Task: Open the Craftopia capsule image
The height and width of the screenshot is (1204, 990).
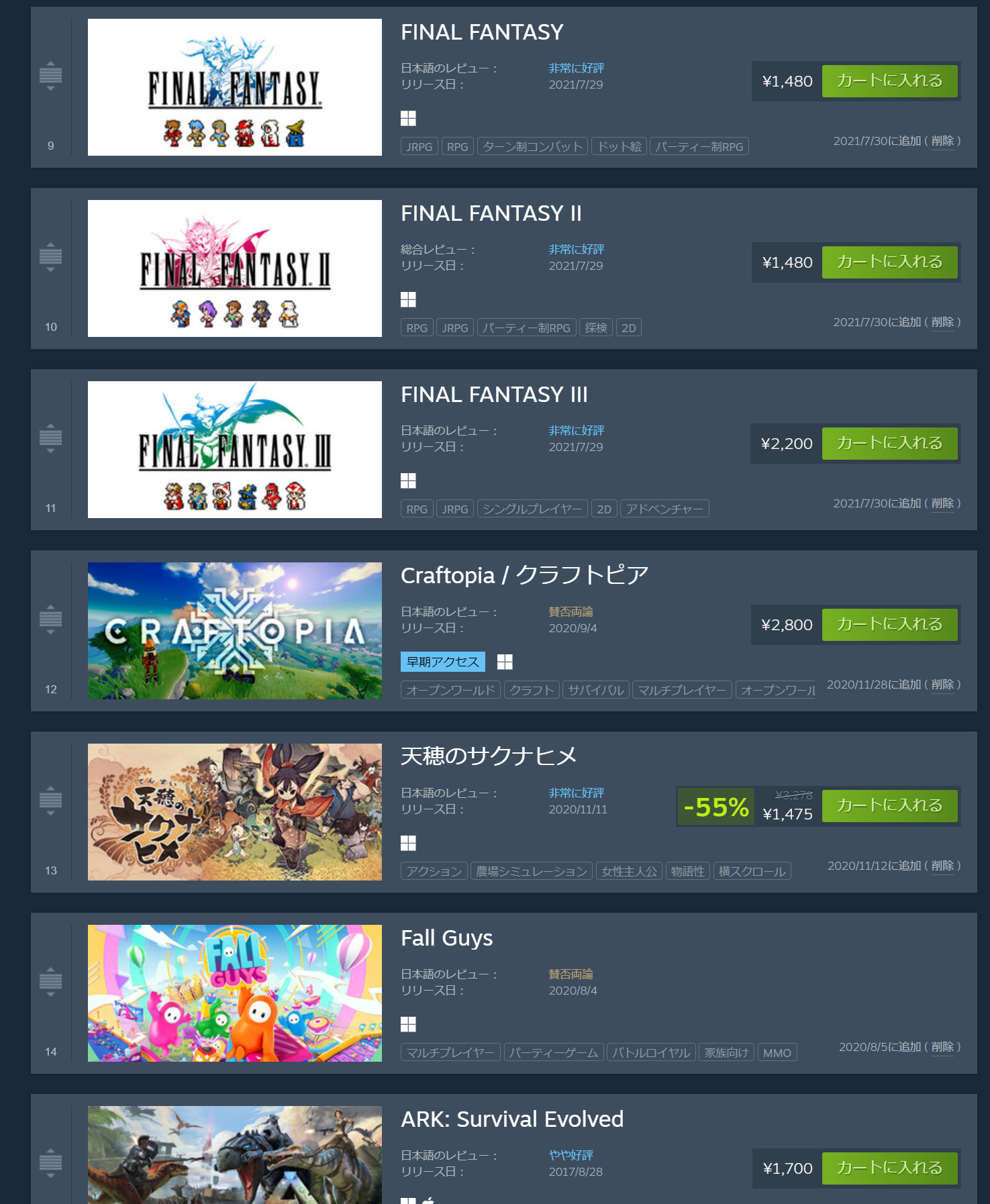Action: 235,631
